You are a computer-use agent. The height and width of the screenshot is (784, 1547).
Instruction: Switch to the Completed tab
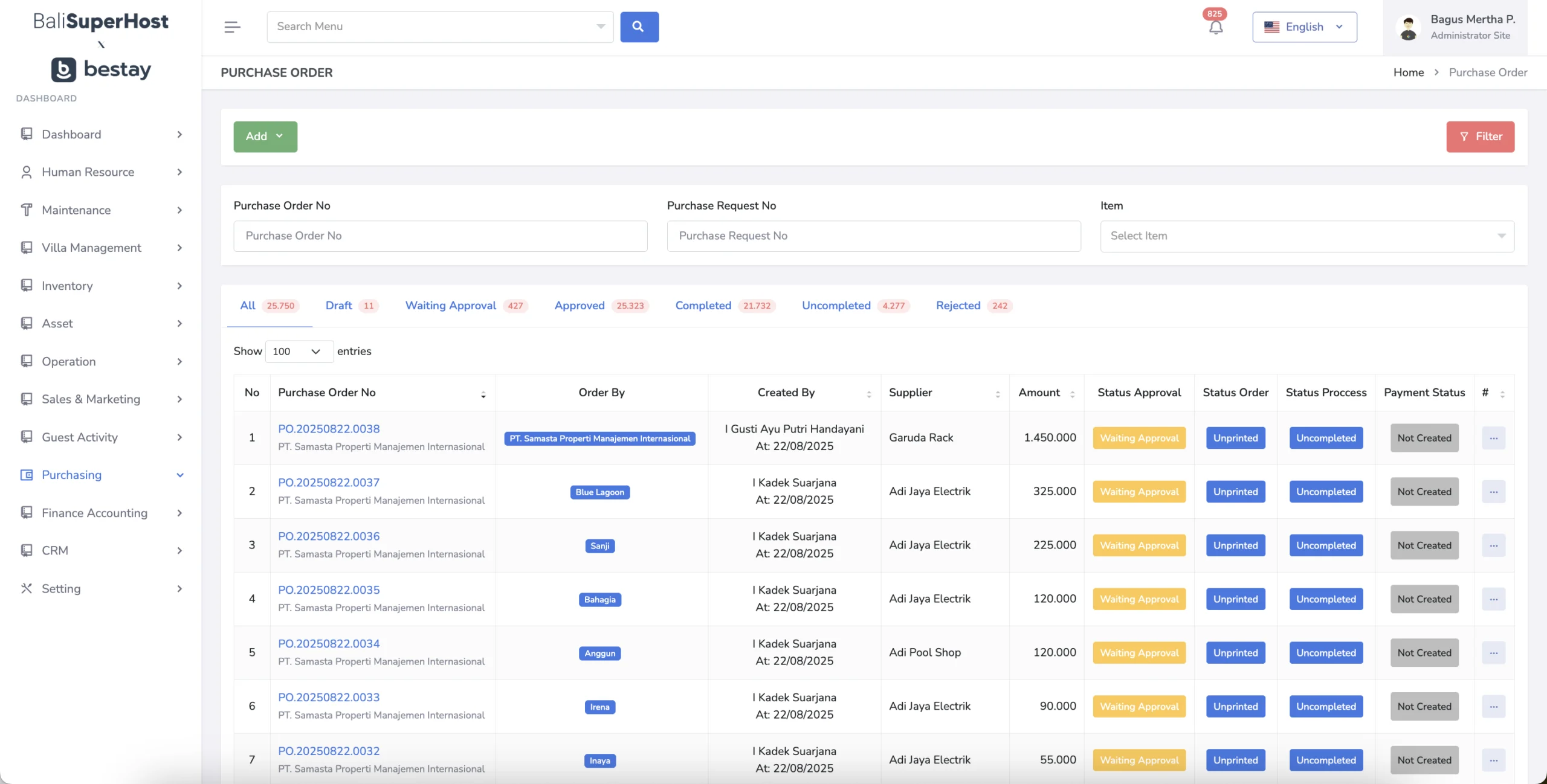coord(725,306)
